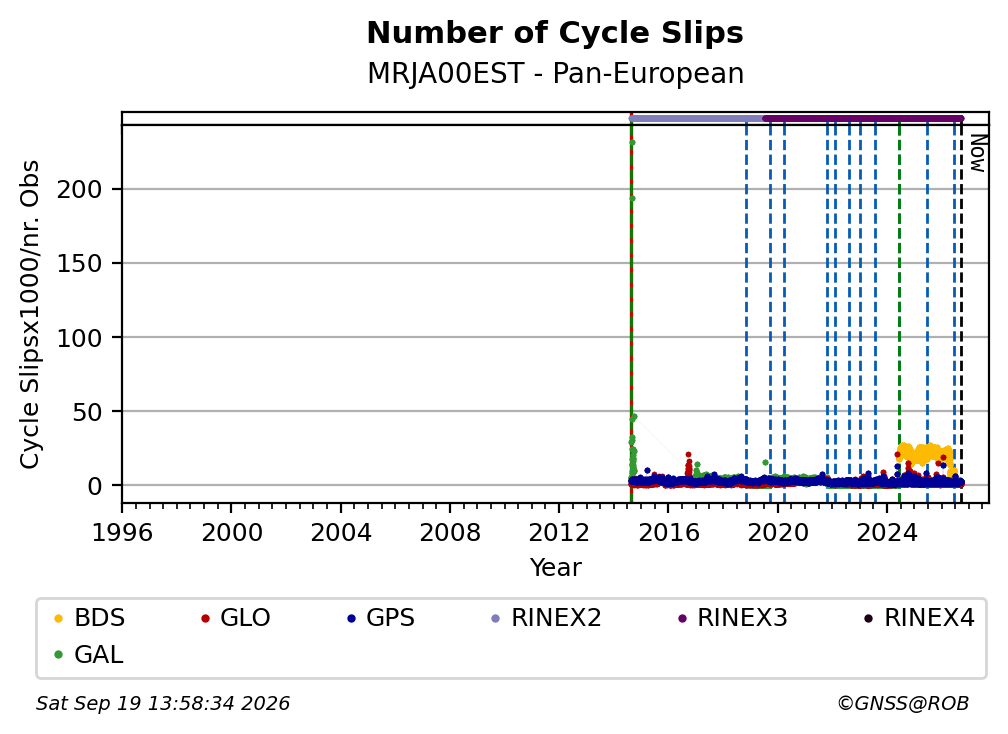Screen dimensions: 1008x734
Task: Click the BDS yellow legend marker
Action: pos(58,619)
